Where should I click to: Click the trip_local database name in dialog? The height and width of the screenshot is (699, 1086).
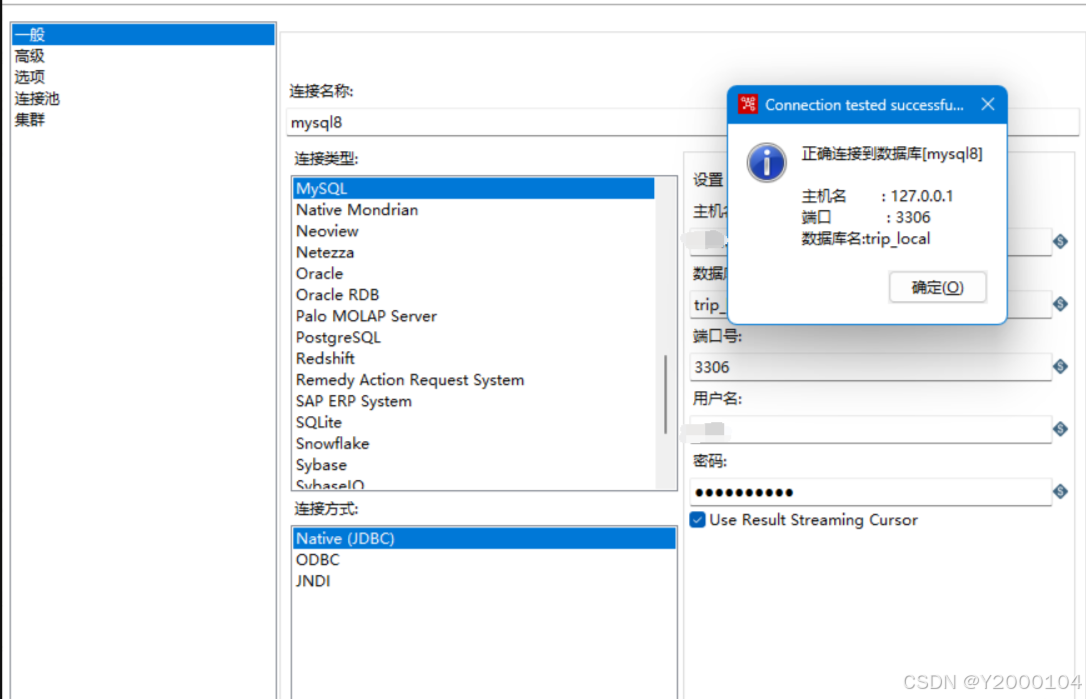click(898, 239)
